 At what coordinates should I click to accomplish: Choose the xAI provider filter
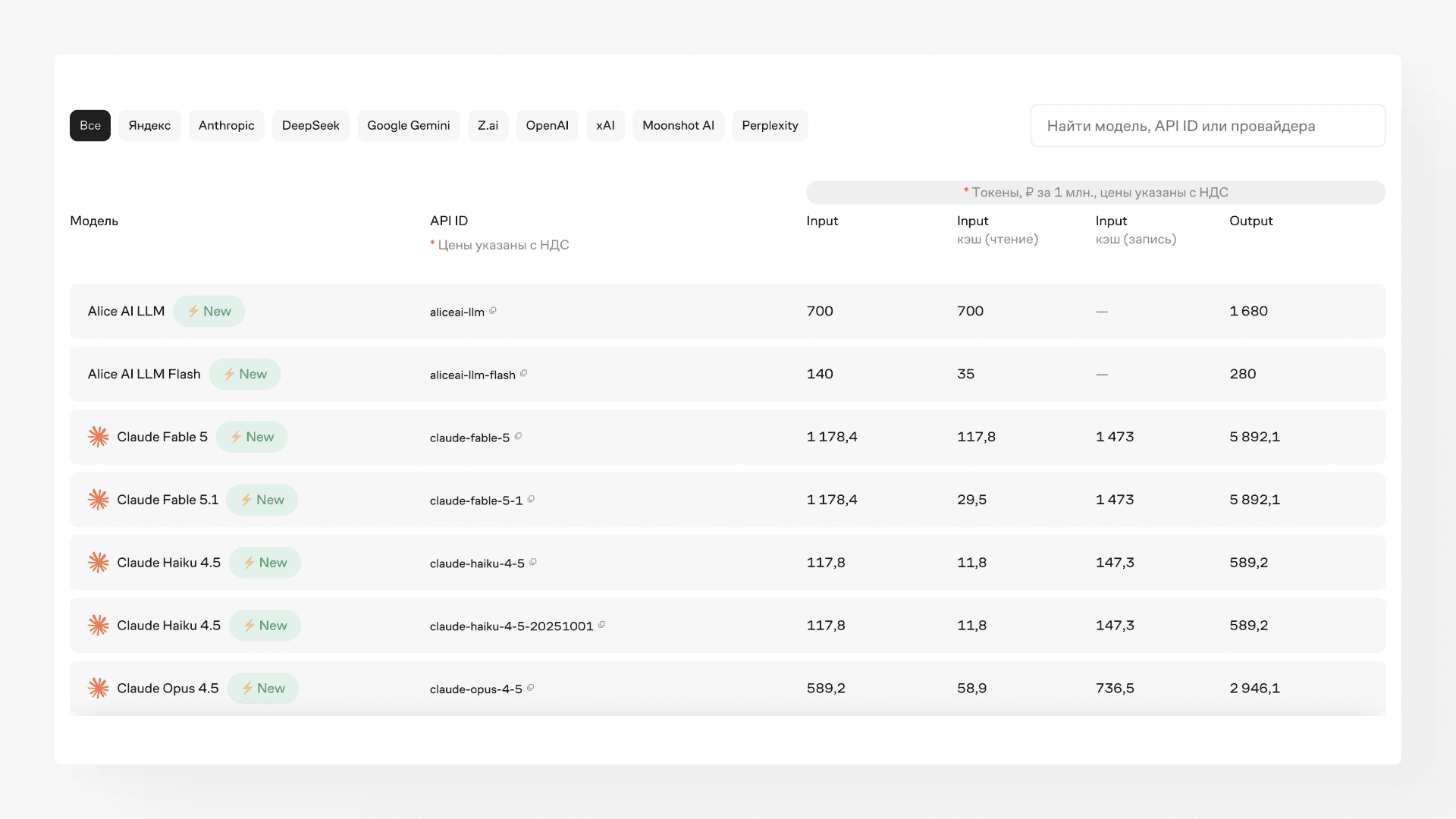tap(605, 126)
